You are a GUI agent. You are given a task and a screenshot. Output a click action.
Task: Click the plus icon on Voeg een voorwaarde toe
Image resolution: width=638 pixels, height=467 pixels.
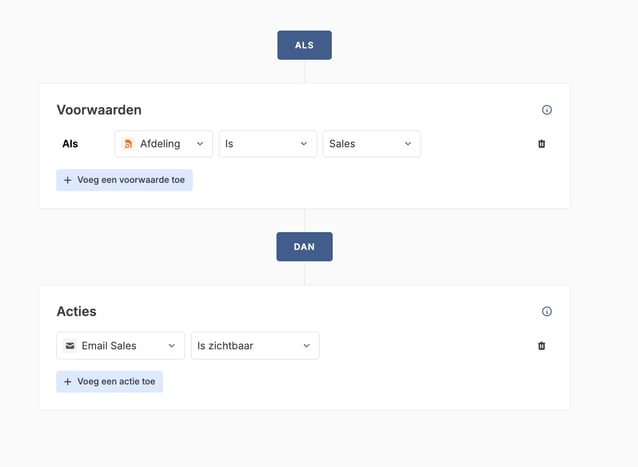click(68, 180)
